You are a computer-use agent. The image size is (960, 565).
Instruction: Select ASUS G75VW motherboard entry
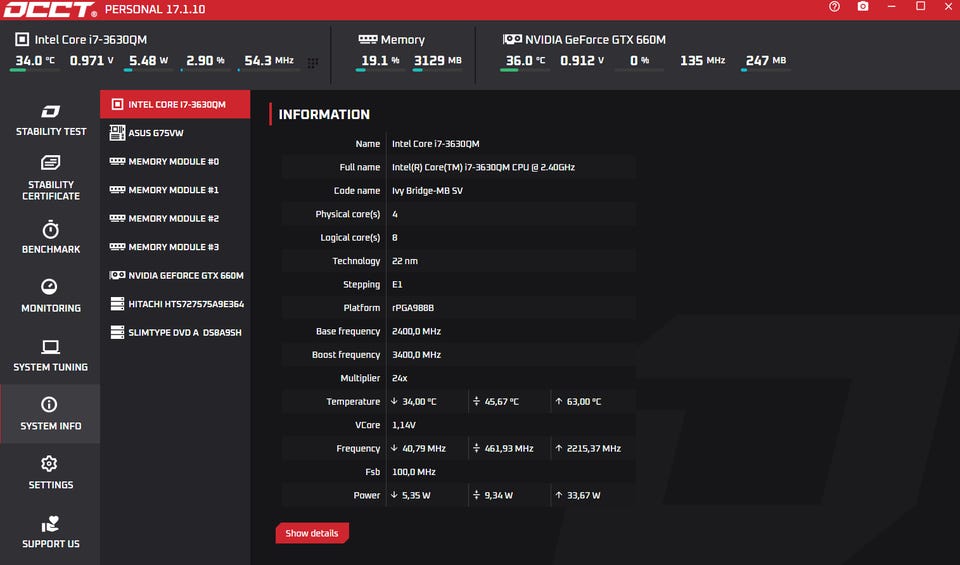pyautogui.click(x=175, y=133)
